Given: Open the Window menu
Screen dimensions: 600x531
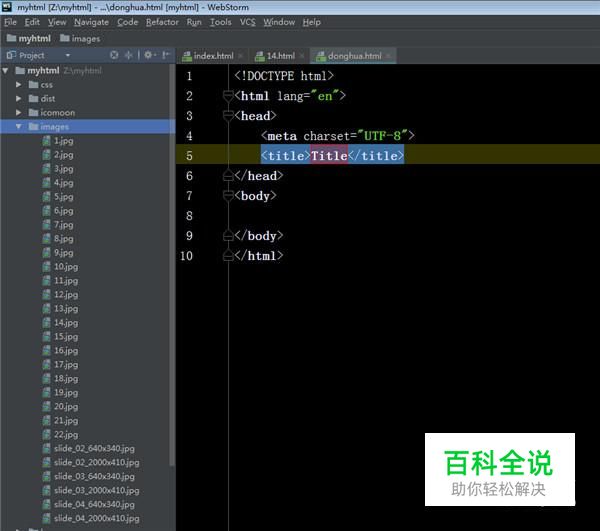Looking at the screenshot, I should pyautogui.click(x=279, y=22).
